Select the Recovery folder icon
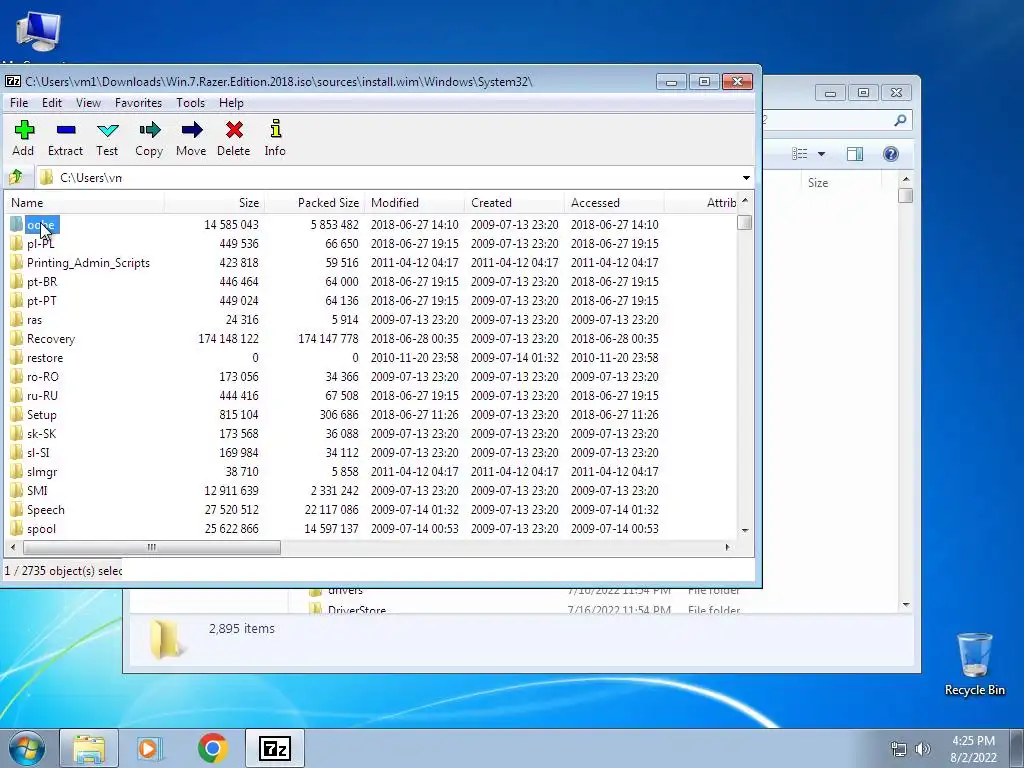This screenshot has height=768, width=1024. coord(16,338)
